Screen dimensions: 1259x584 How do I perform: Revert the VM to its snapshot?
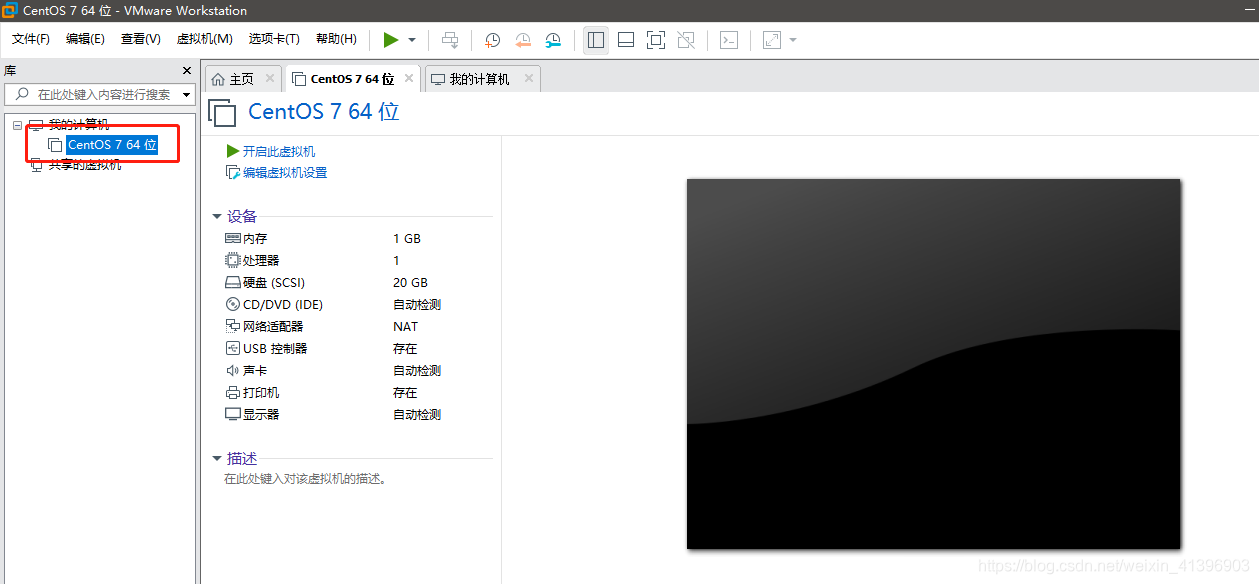tap(522, 40)
